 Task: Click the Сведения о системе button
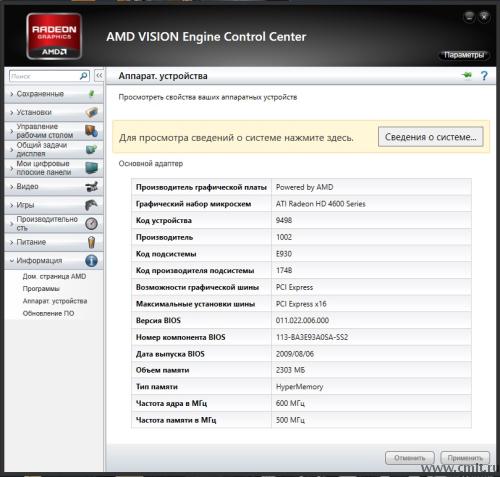pos(430,137)
